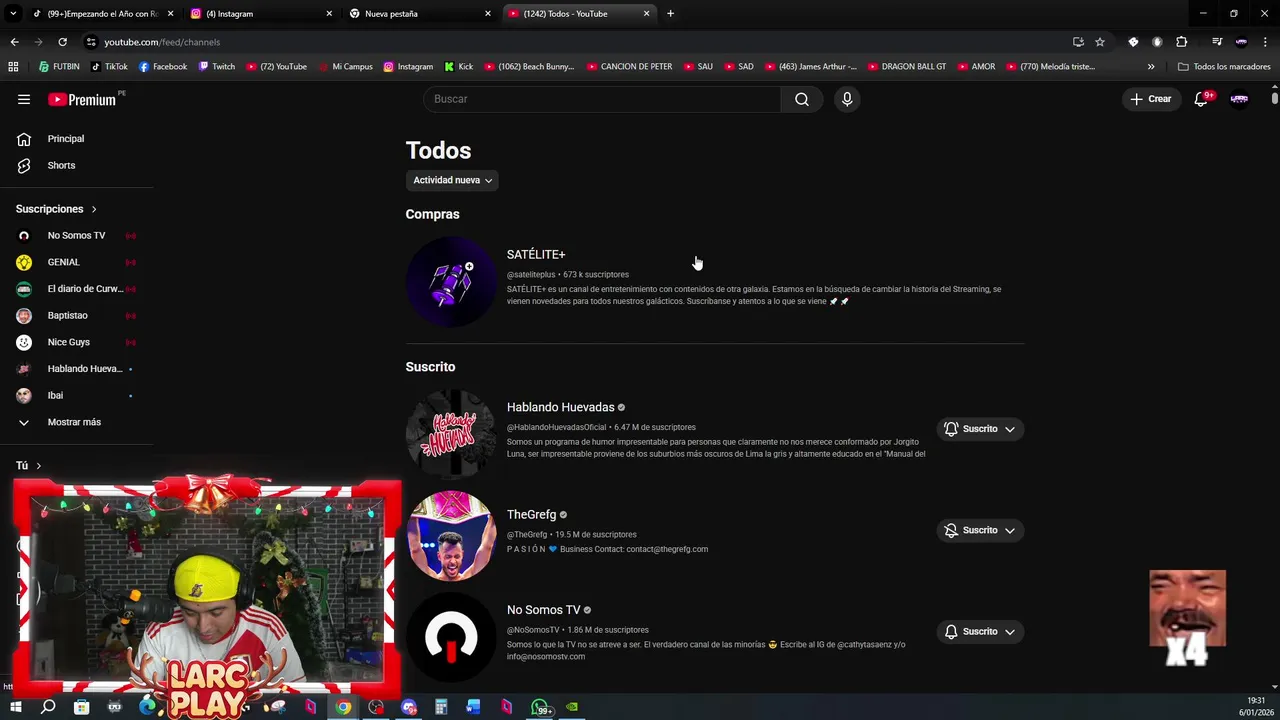Click the SATÉLITE+ channel avatar
Viewport: 1280px width, 720px height.
pyautogui.click(x=451, y=282)
